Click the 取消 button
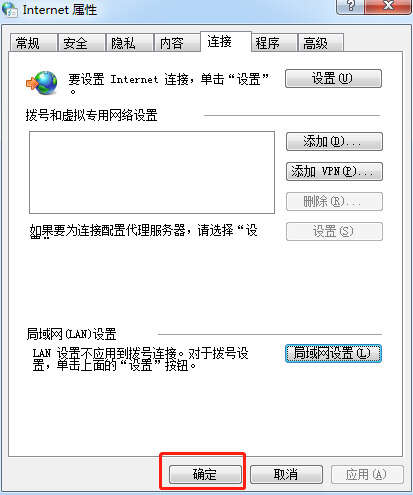The image size is (413, 495). (286, 474)
